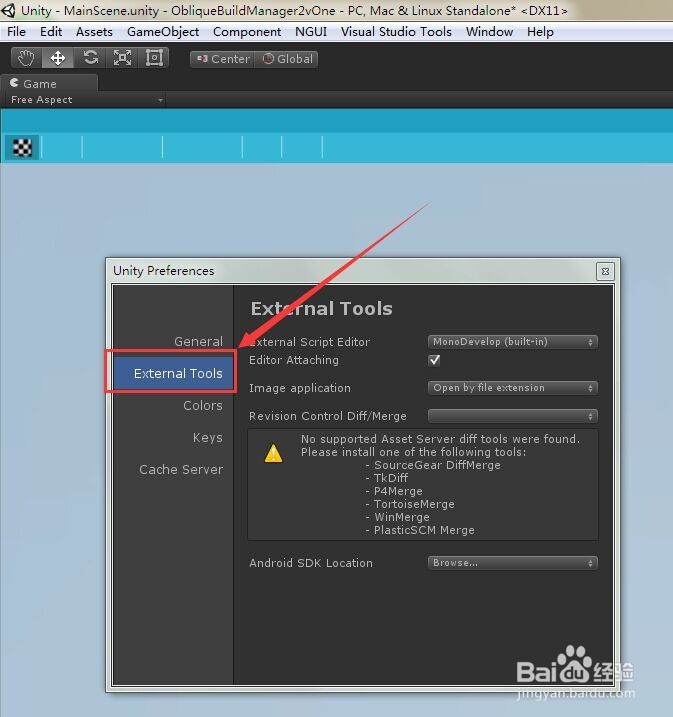Click the Unity Preferences title bar text
This screenshot has height=717, width=673.
pyautogui.click(x=164, y=271)
